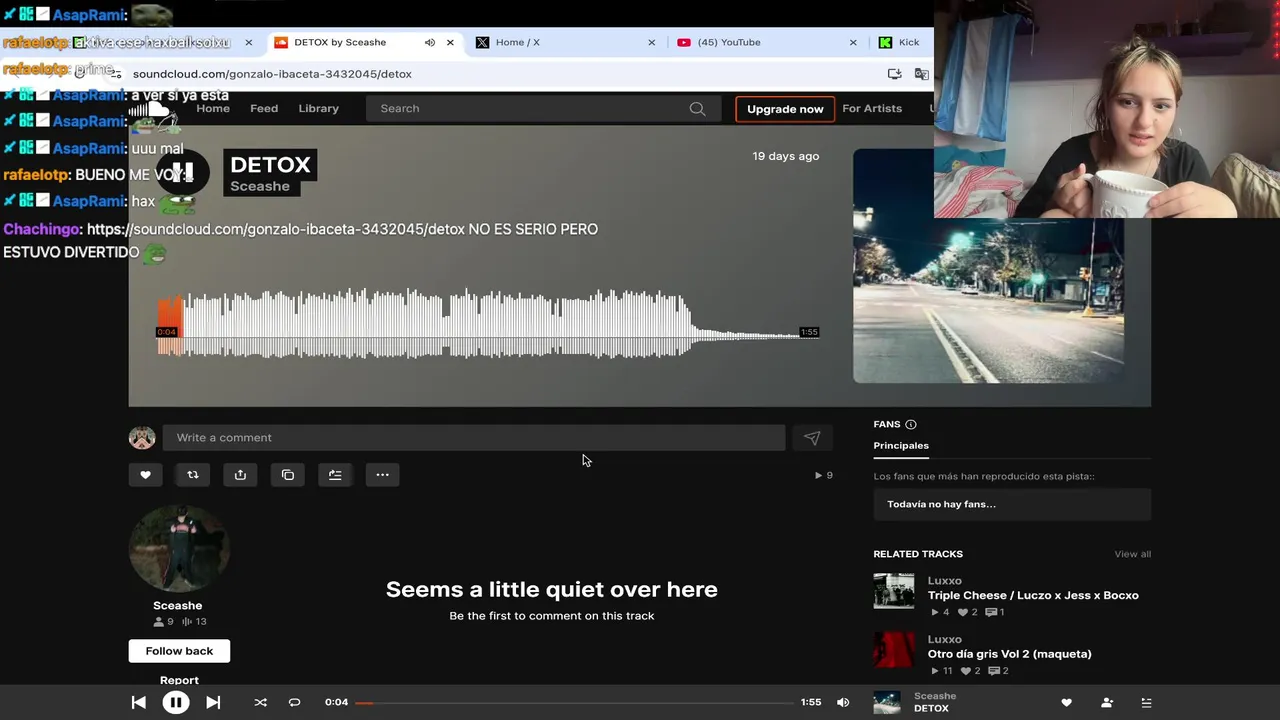
Task: Open DETOX thumbnail in player bar
Action: pos(887,703)
